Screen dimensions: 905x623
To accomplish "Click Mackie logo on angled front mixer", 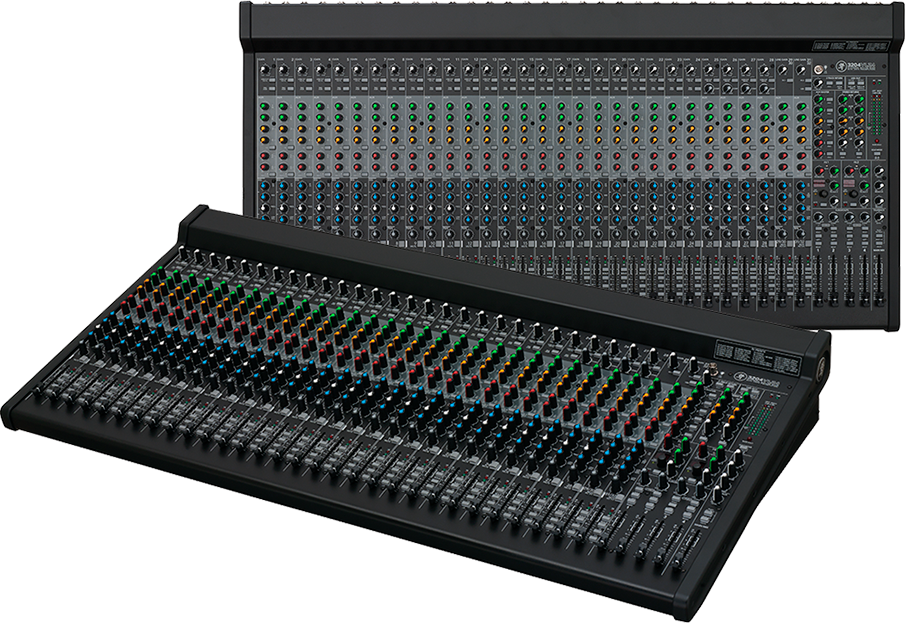I will coord(741,376).
